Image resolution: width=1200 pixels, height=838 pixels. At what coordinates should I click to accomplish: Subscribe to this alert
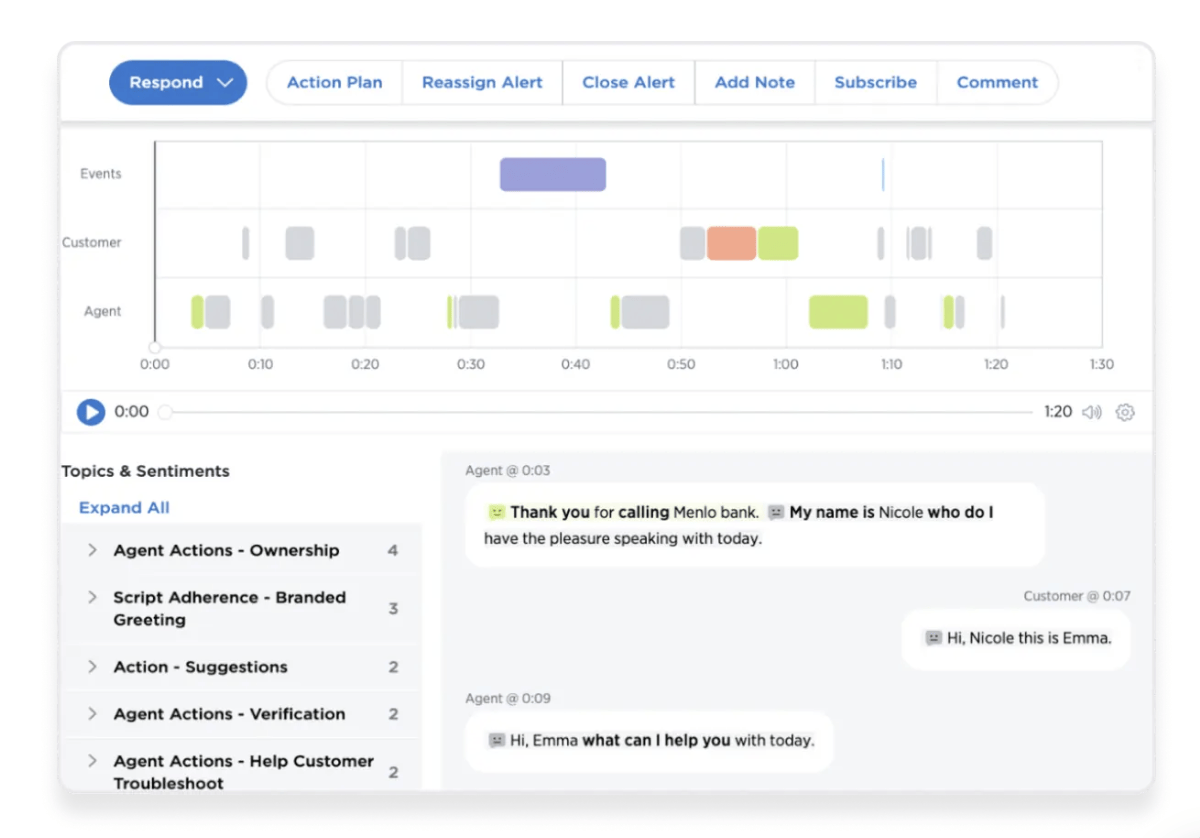[875, 82]
